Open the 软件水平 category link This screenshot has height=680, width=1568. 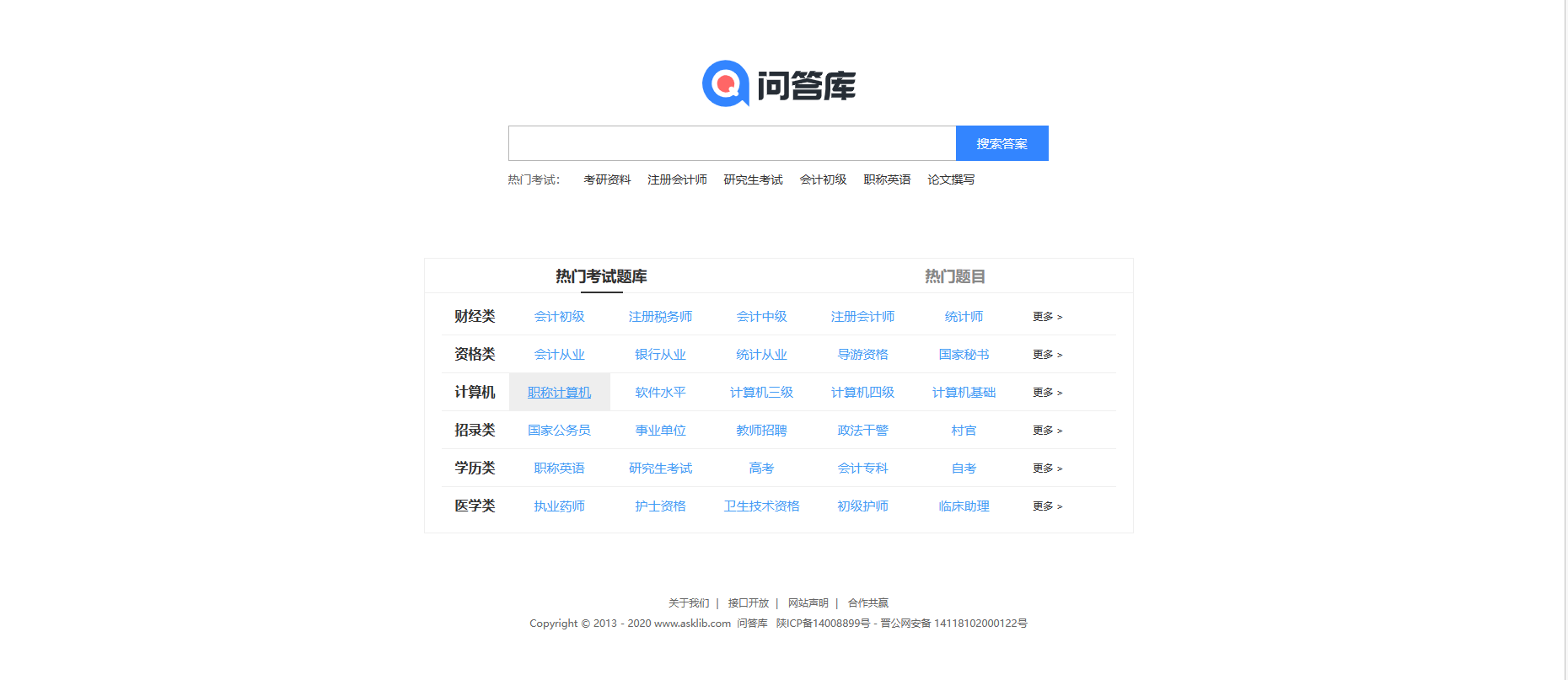660,393
